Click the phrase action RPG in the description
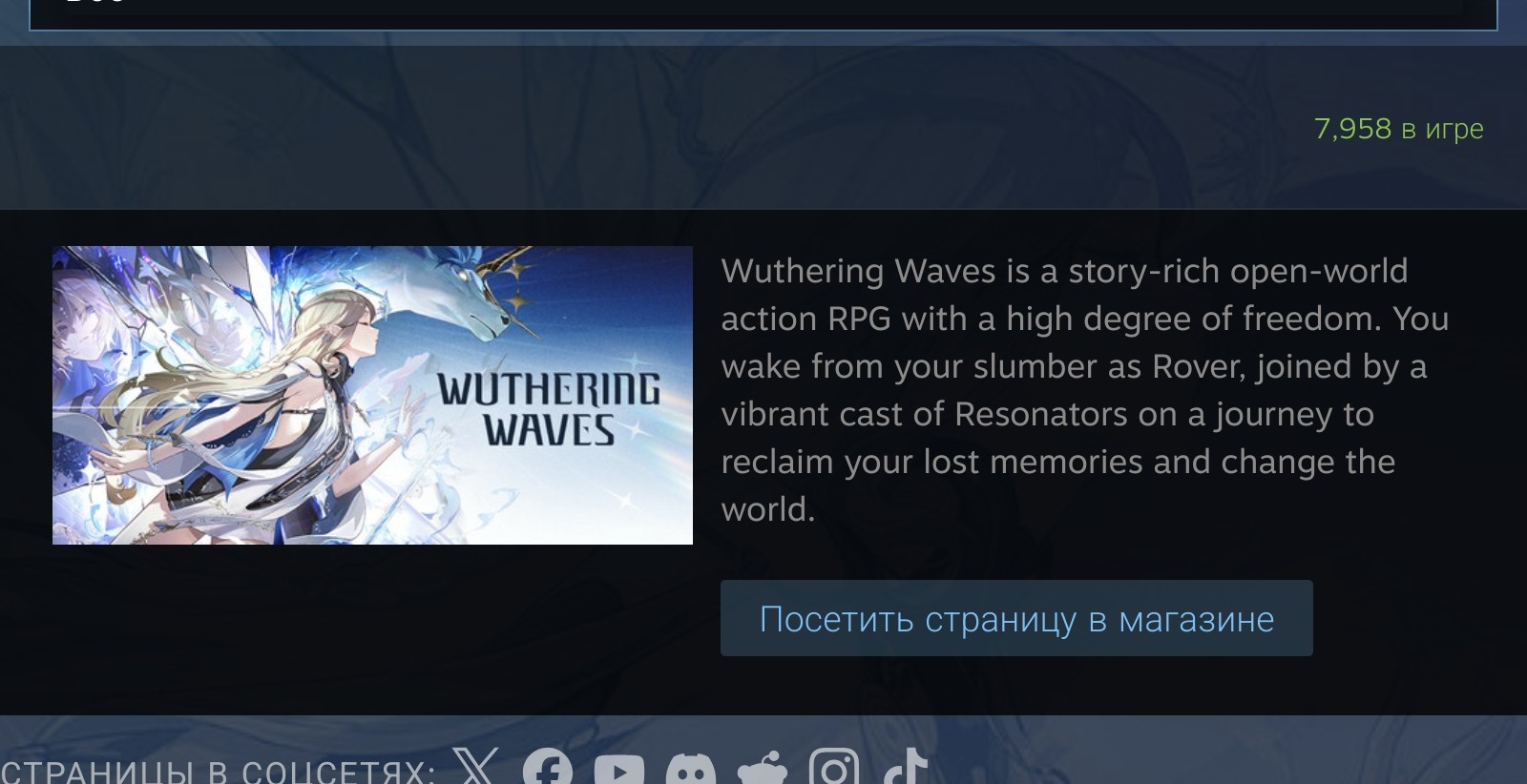This screenshot has width=1527, height=784. tap(805, 319)
